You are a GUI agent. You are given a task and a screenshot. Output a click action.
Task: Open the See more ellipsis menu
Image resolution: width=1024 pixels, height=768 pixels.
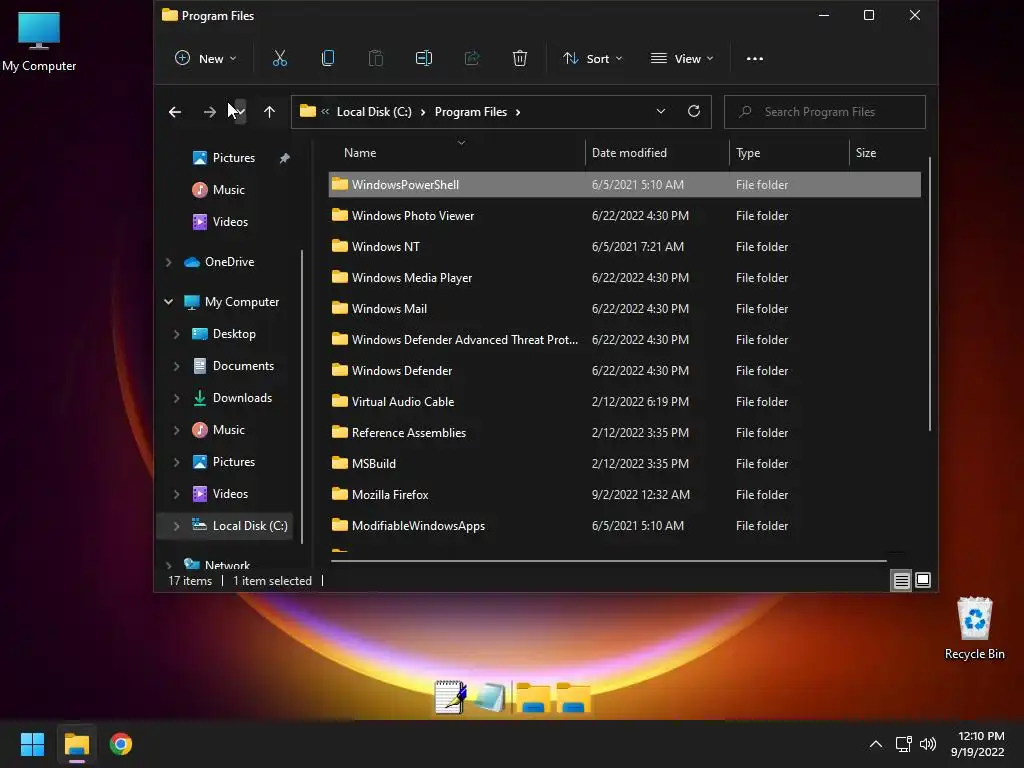[754, 59]
